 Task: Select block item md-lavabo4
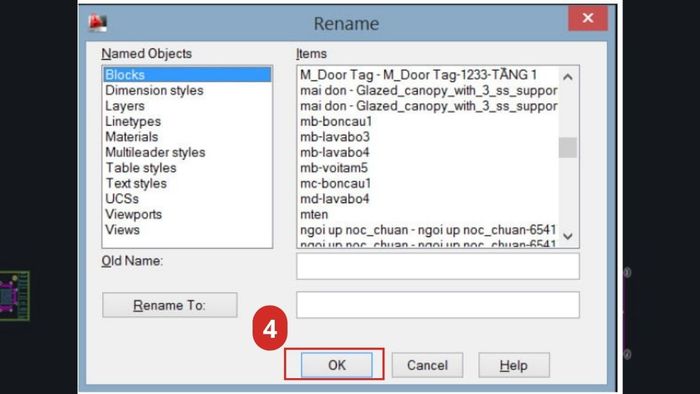(335, 199)
